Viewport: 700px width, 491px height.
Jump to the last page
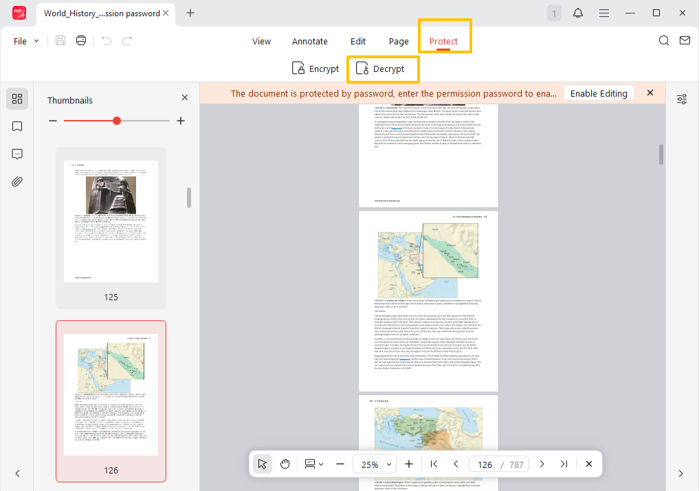[564, 464]
